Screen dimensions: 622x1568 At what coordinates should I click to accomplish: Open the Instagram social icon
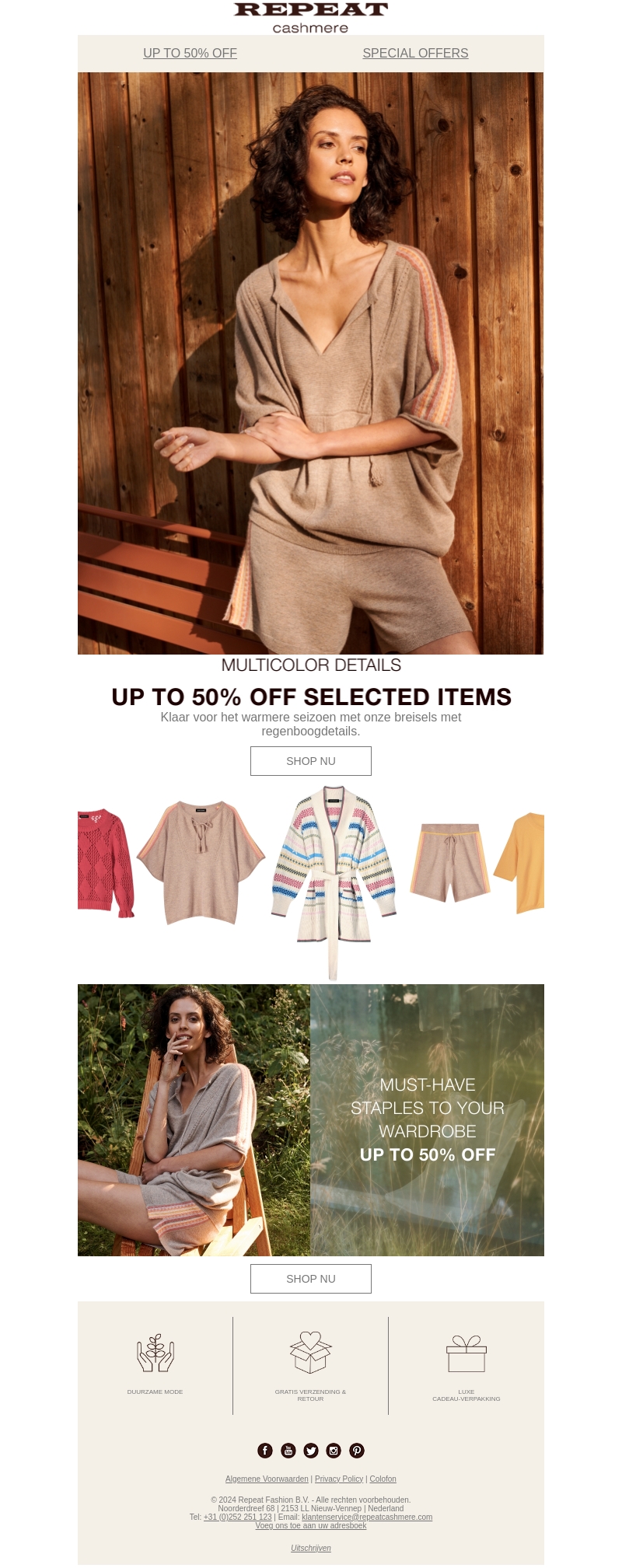coord(334,1450)
